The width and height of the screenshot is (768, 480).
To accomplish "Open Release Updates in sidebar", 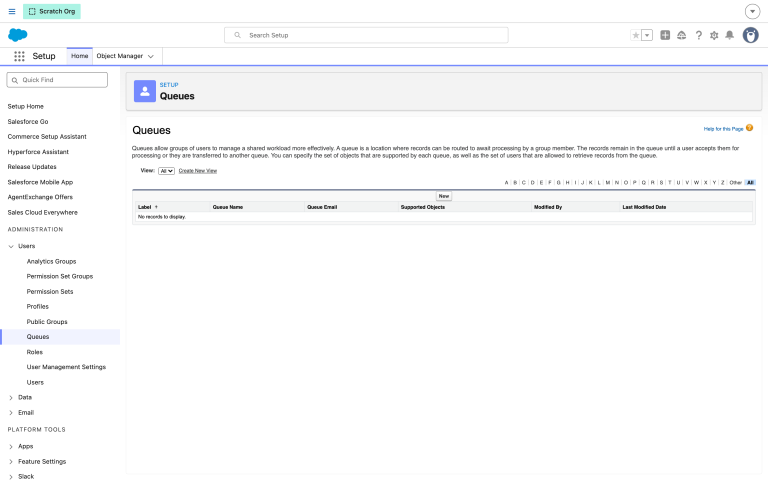I will 32,167.
